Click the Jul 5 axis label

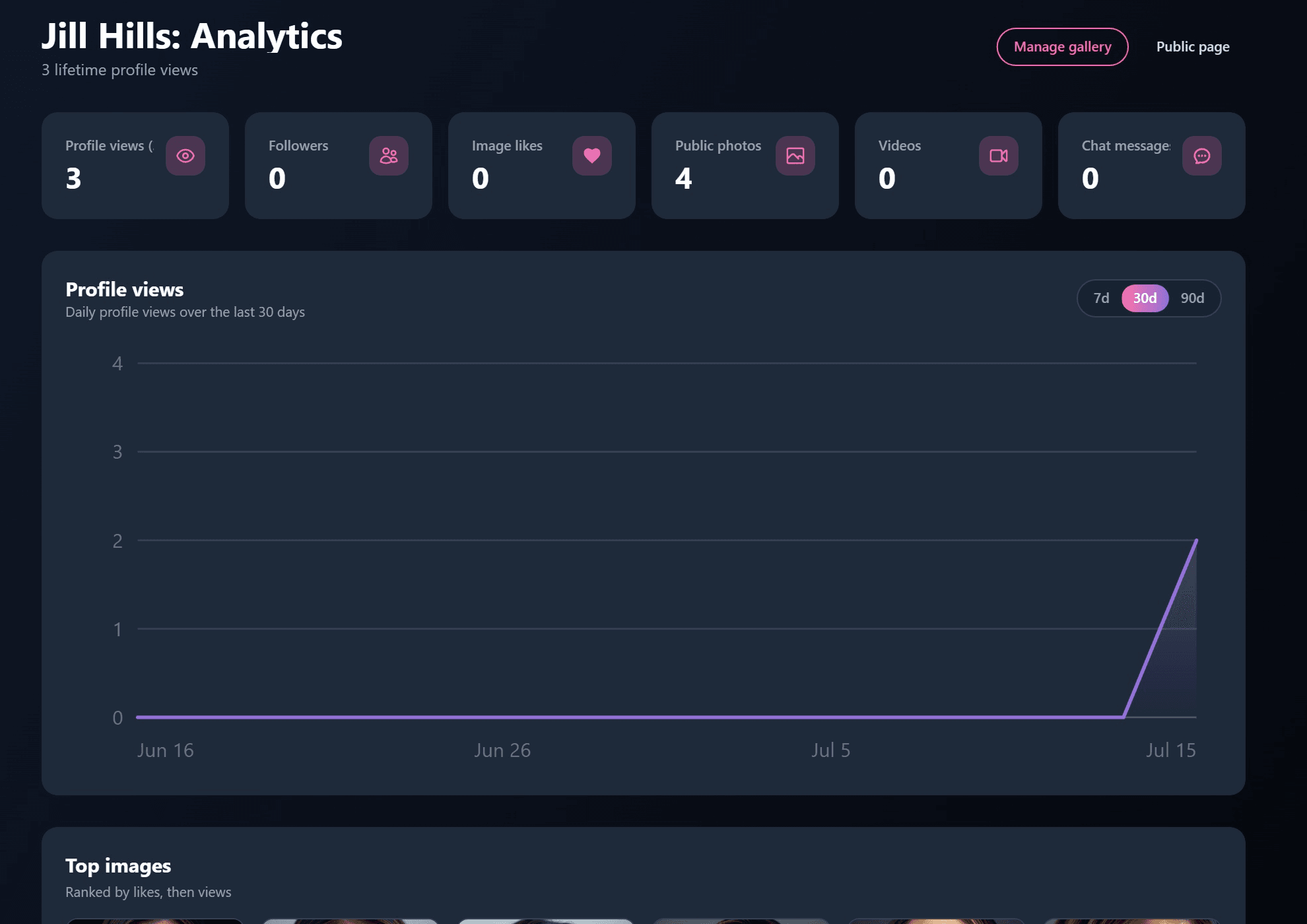pos(830,750)
